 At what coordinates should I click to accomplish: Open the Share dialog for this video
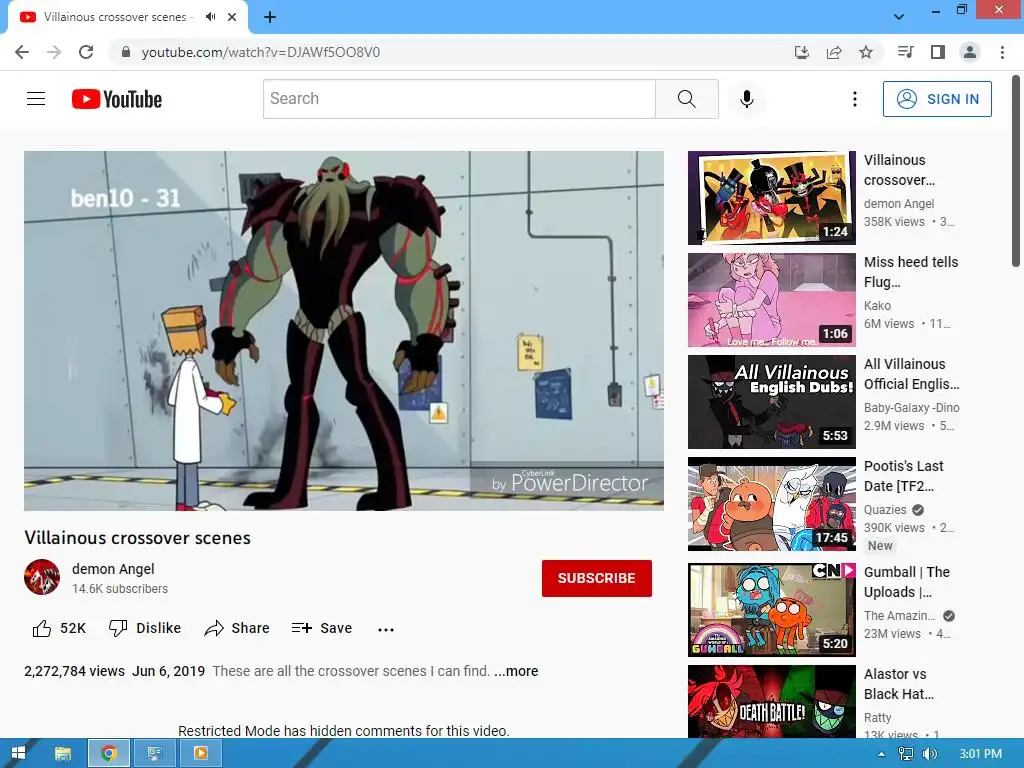click(x=236, y=628)
